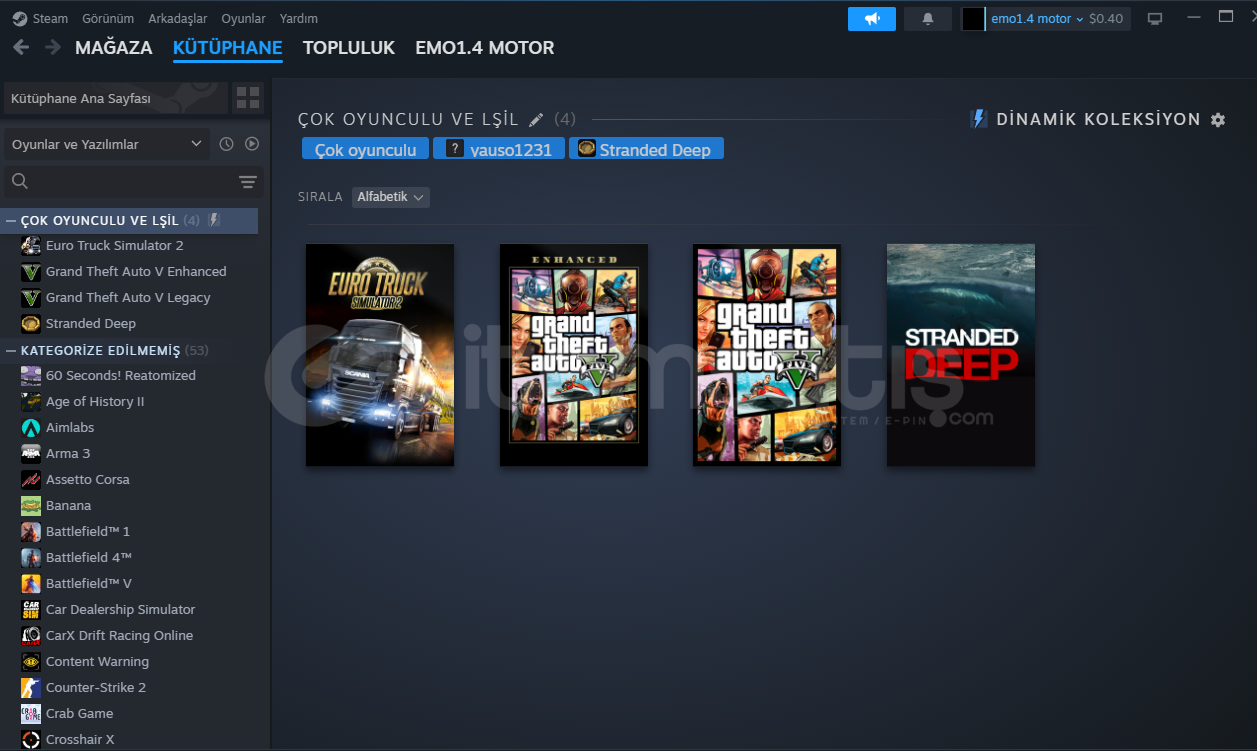This screenshot has height=751, width=1257.
Task: Click the Çok oyunculu filter tag
Action: pyautogui.click(x=366, y=149)
